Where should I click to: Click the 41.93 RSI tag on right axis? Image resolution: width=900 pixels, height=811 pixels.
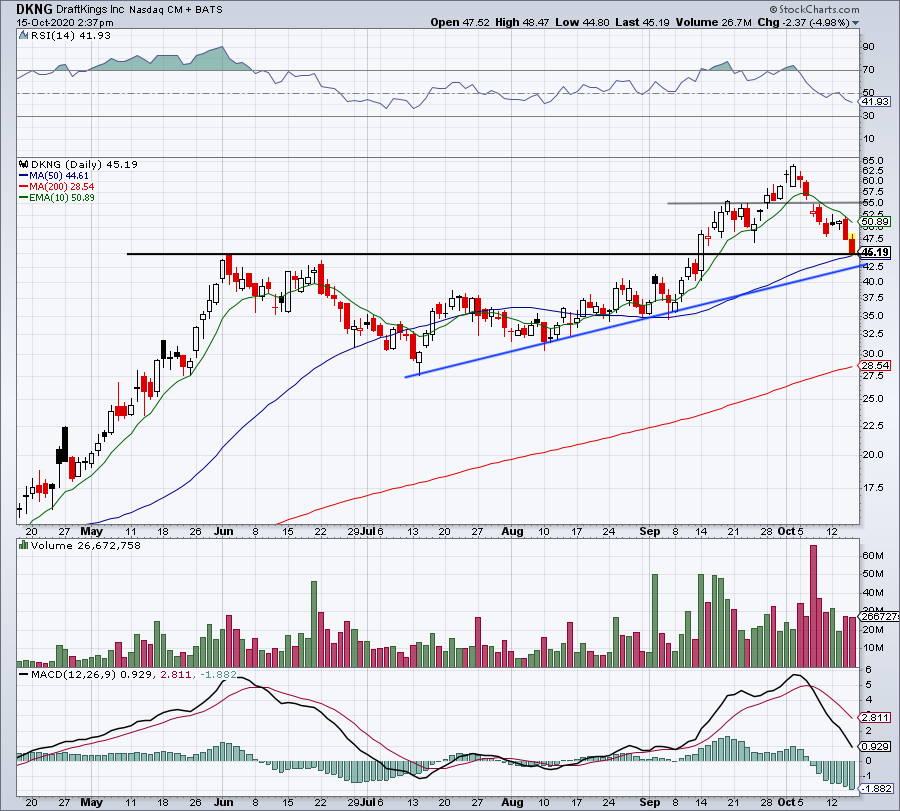[875, 102]
